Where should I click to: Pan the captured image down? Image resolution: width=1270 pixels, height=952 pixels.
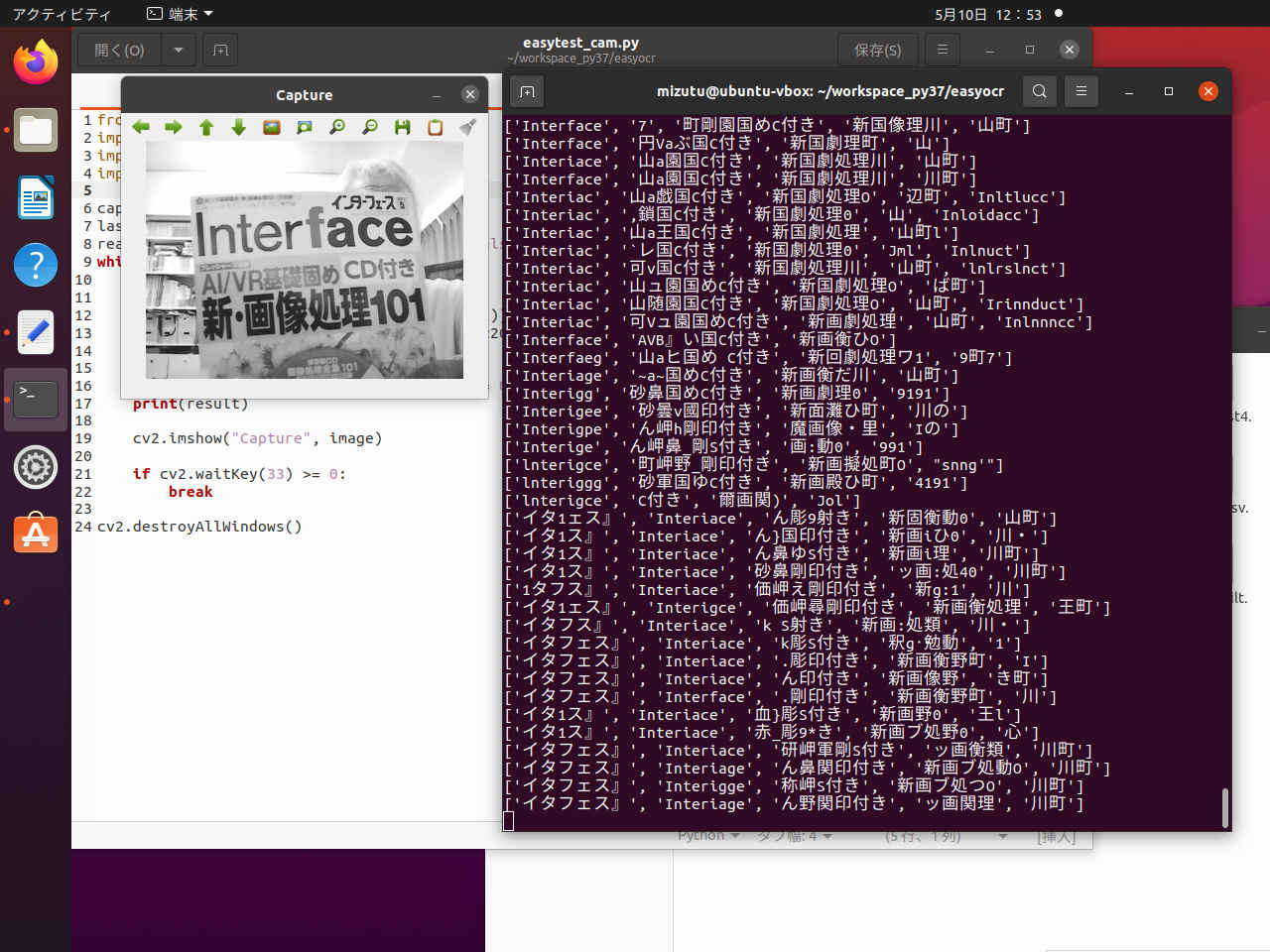point(239,127)
